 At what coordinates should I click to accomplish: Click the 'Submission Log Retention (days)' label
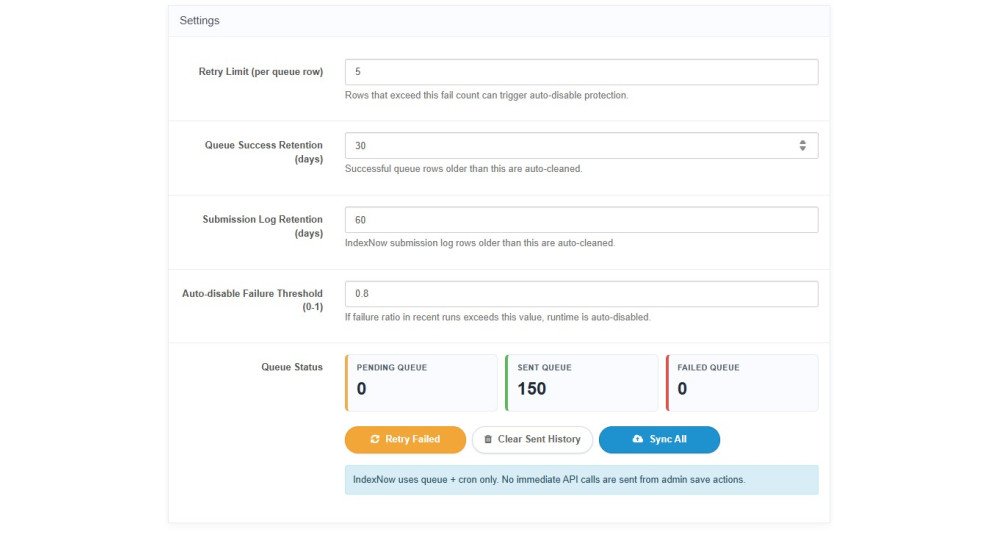coord(263,226)
